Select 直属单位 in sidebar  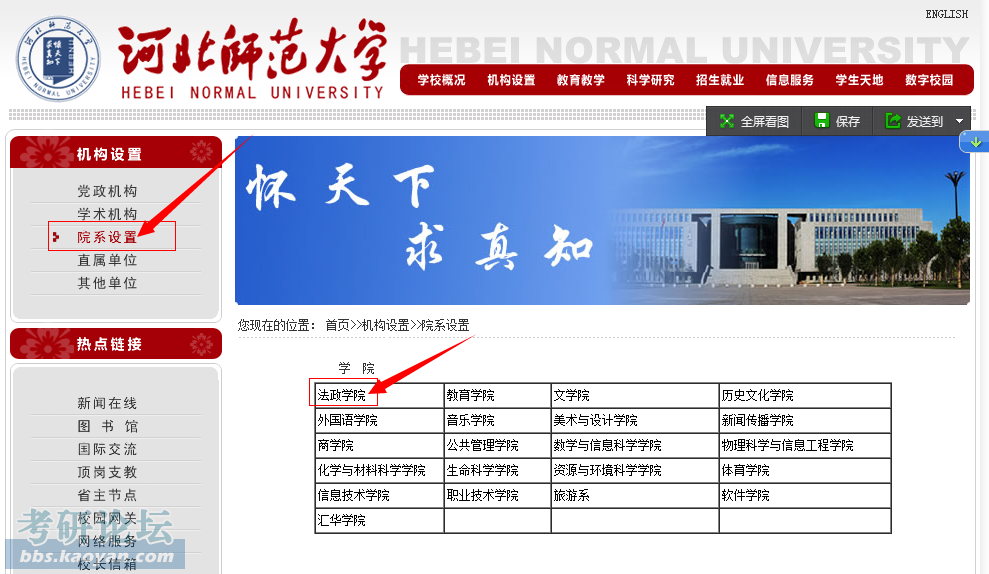(x=107, y=260)
